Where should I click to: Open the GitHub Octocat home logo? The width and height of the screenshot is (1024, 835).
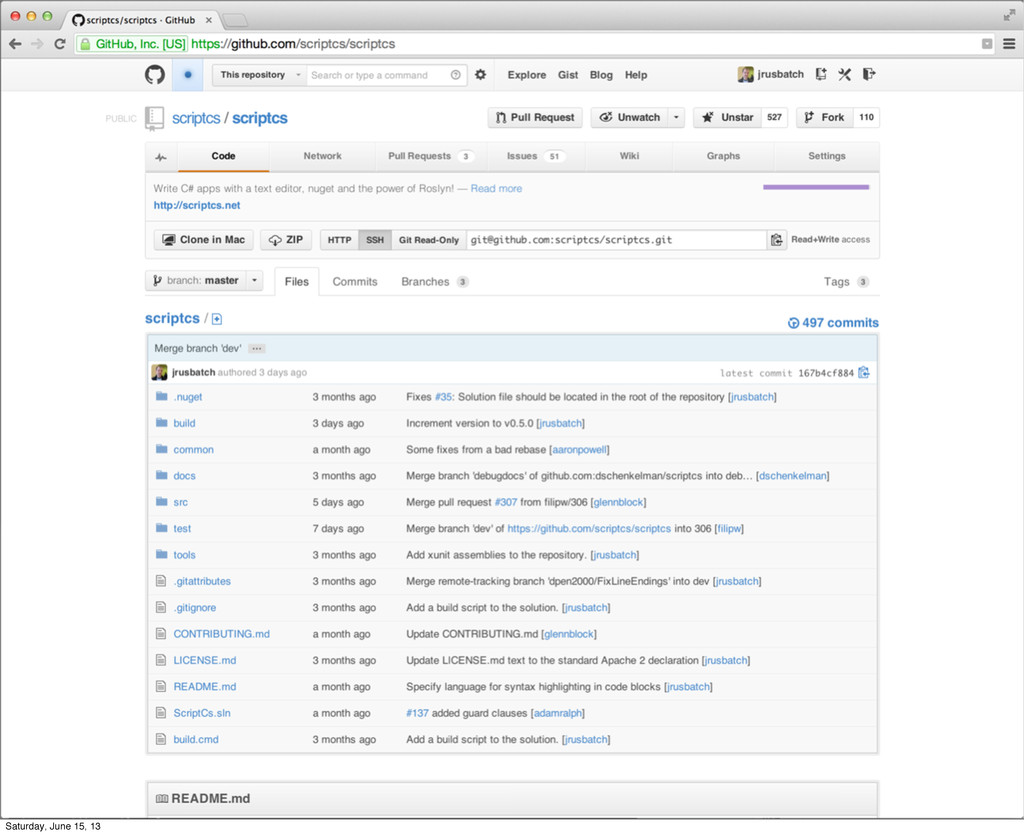(x=155, y=74)
